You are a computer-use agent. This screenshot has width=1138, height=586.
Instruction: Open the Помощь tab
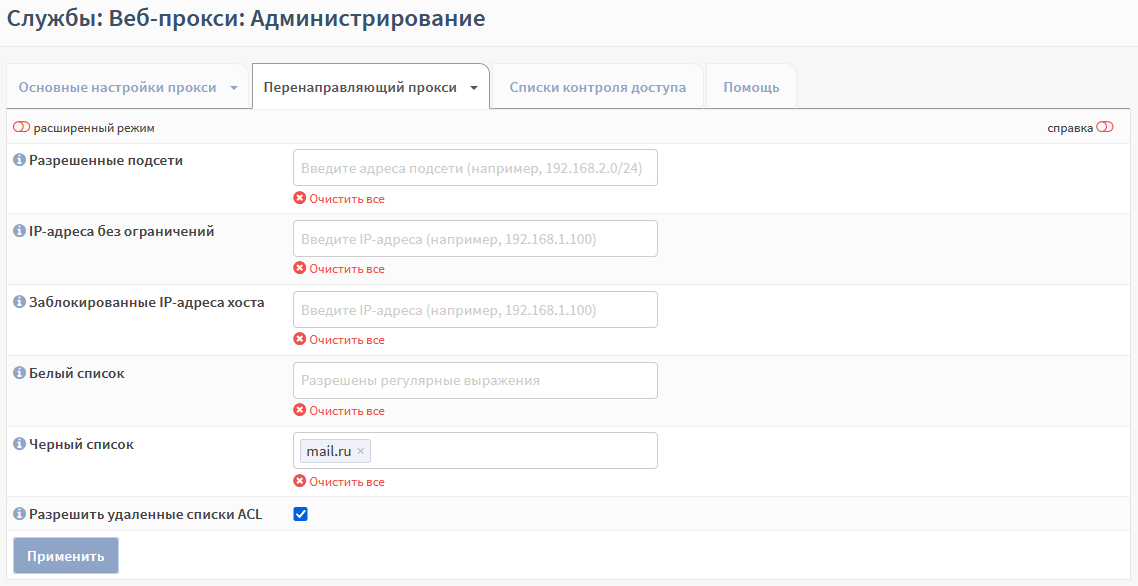751,88
